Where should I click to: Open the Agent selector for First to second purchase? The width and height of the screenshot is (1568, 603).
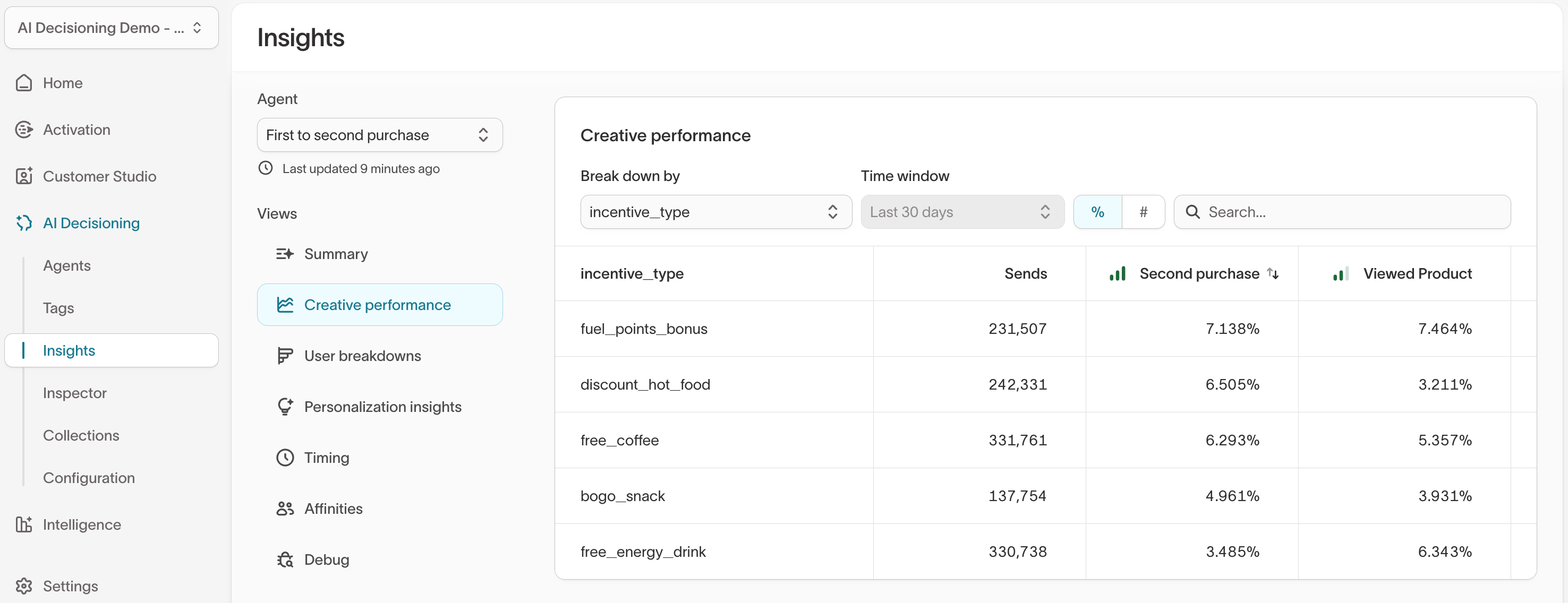[379, 134]
